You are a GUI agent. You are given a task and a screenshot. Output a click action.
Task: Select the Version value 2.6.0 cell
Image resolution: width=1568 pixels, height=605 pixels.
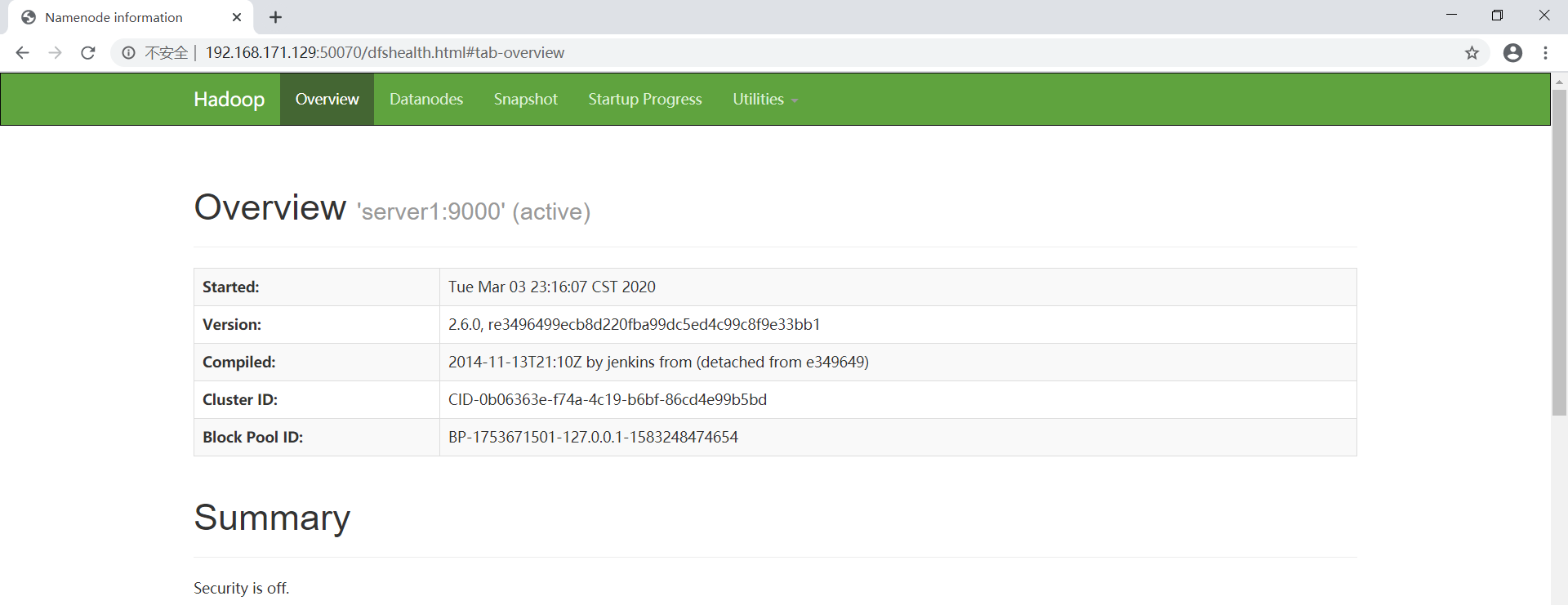click(x=898, y=325)
